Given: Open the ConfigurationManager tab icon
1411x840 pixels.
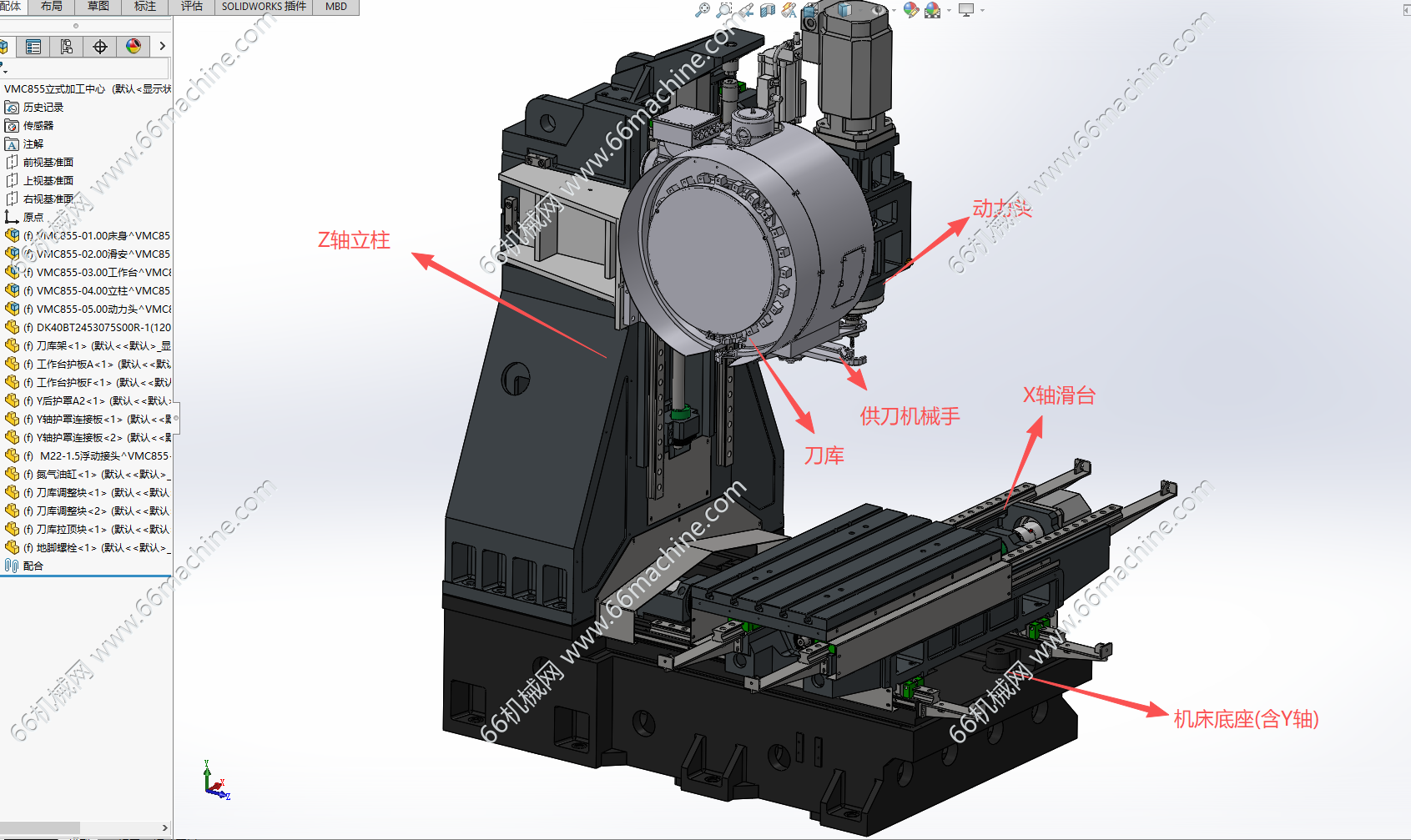Looking at the screenshot, I should [67, 47].
